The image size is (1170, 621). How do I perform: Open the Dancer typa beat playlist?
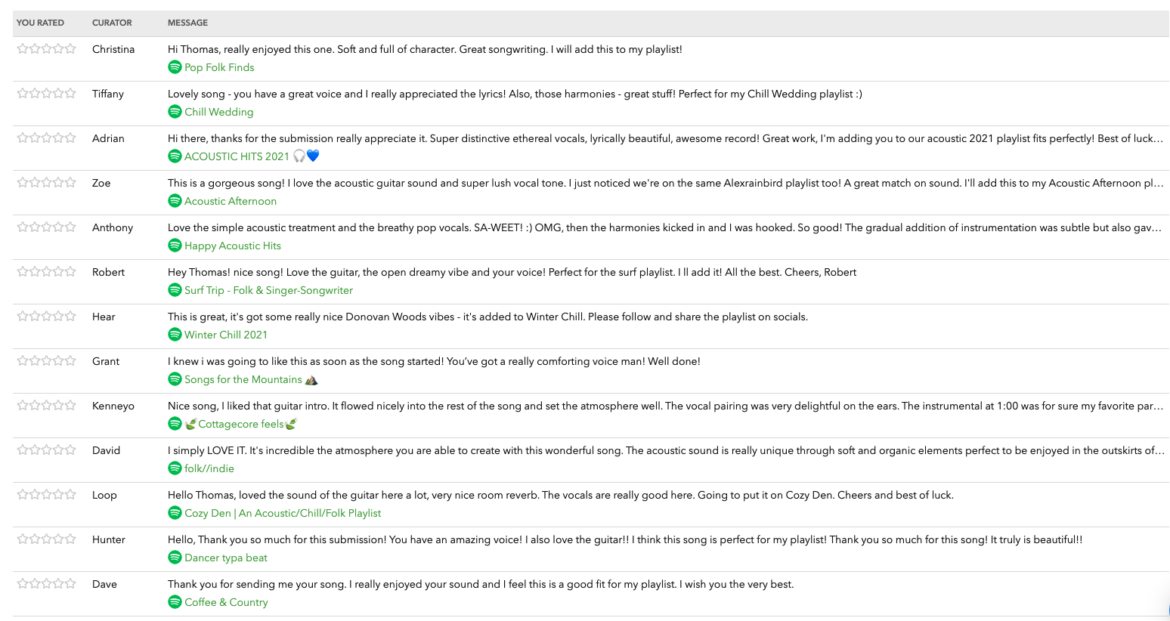(x=225, y=558)
